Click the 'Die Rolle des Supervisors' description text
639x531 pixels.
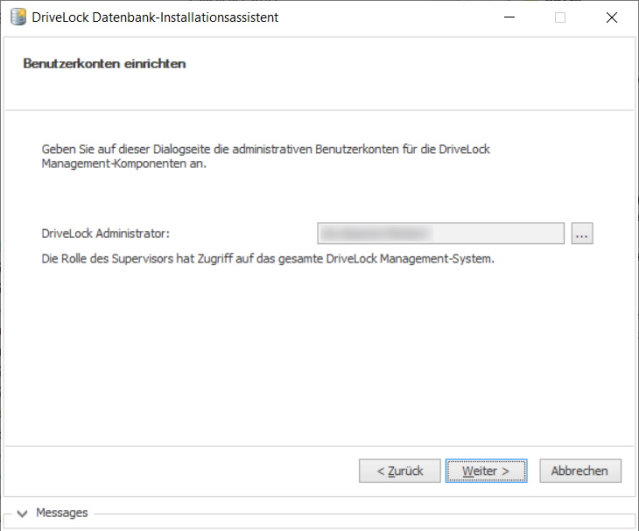(x=268, y=259)
